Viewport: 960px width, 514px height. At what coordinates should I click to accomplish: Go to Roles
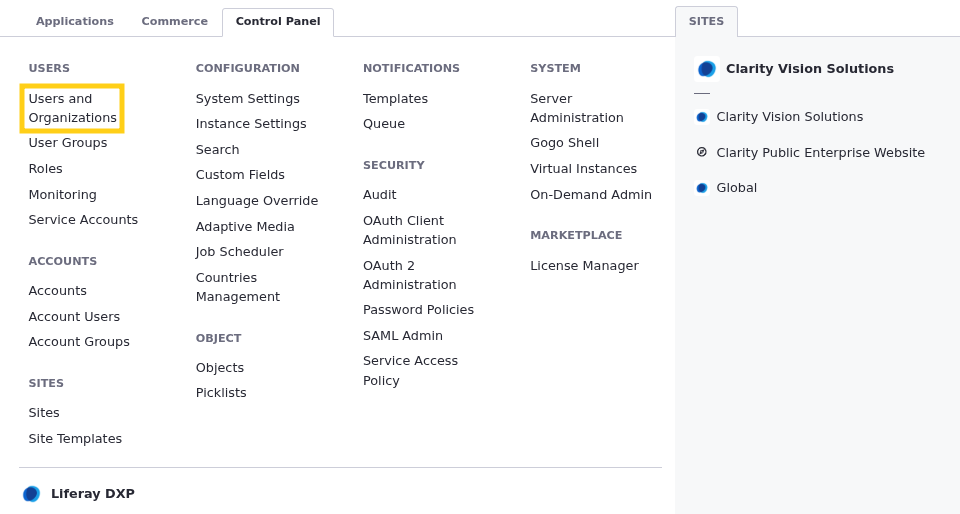(45, 169)
